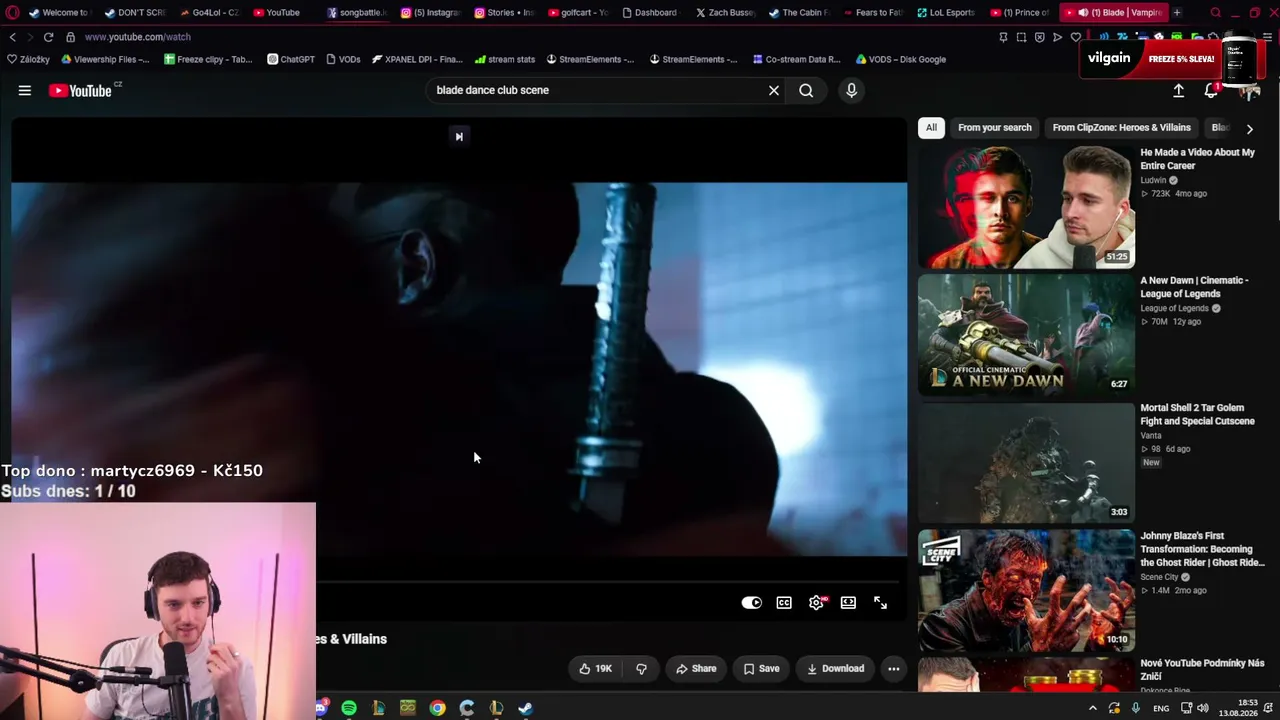Open 'Nové YouTube Podmínky Nás Zničí' title

click(1202, 670)
